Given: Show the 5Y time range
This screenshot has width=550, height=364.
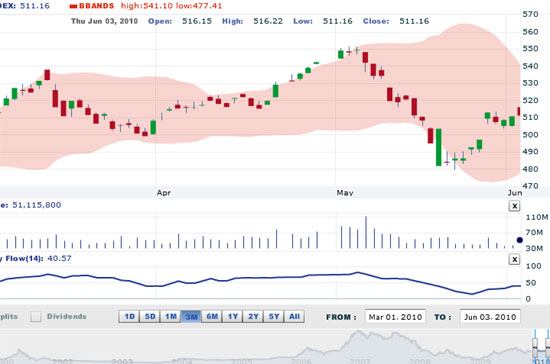Looking at the screenshot, I should [x=274, y=317].
